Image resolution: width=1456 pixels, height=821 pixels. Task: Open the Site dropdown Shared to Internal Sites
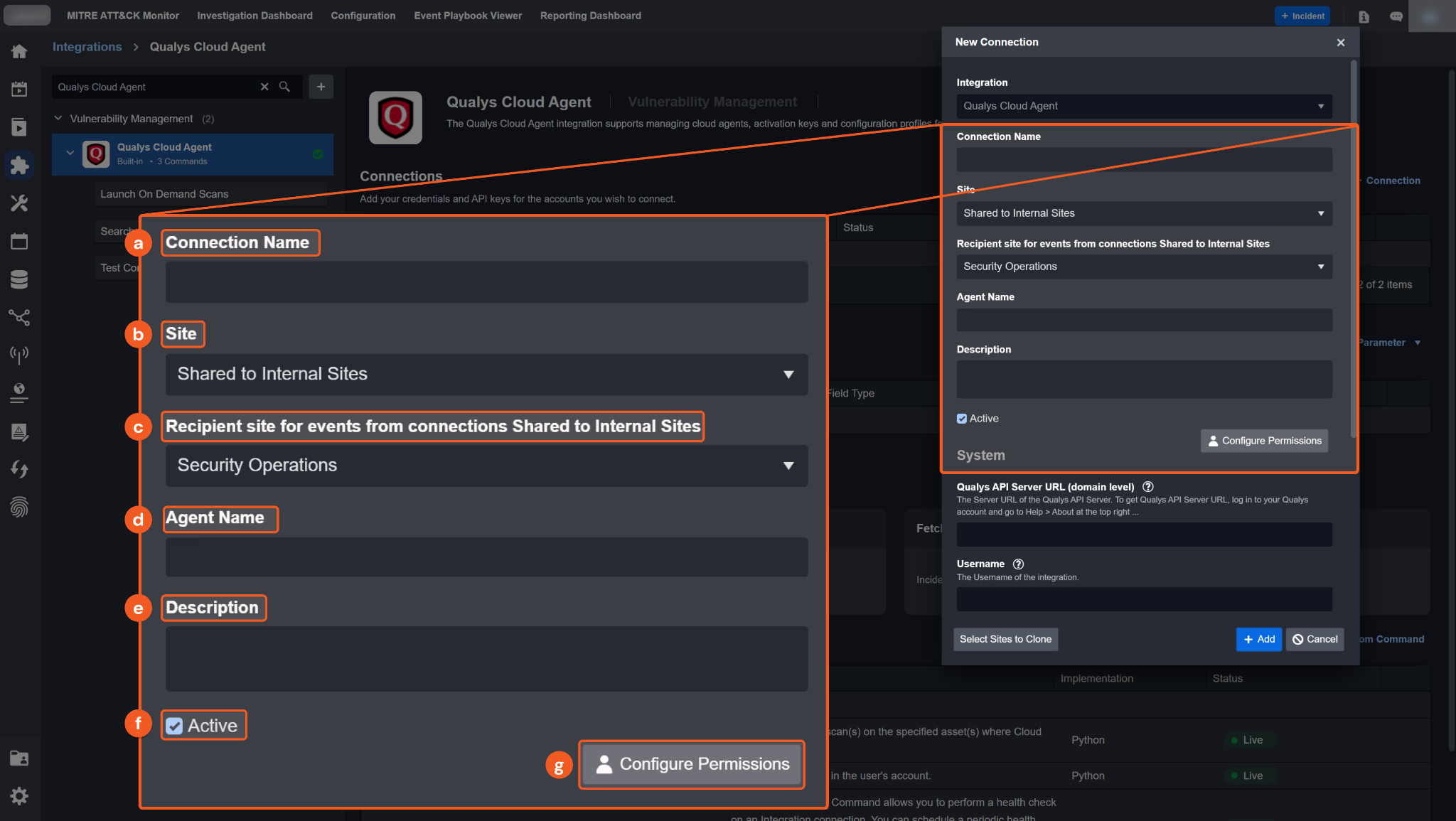coord(1144,213)
